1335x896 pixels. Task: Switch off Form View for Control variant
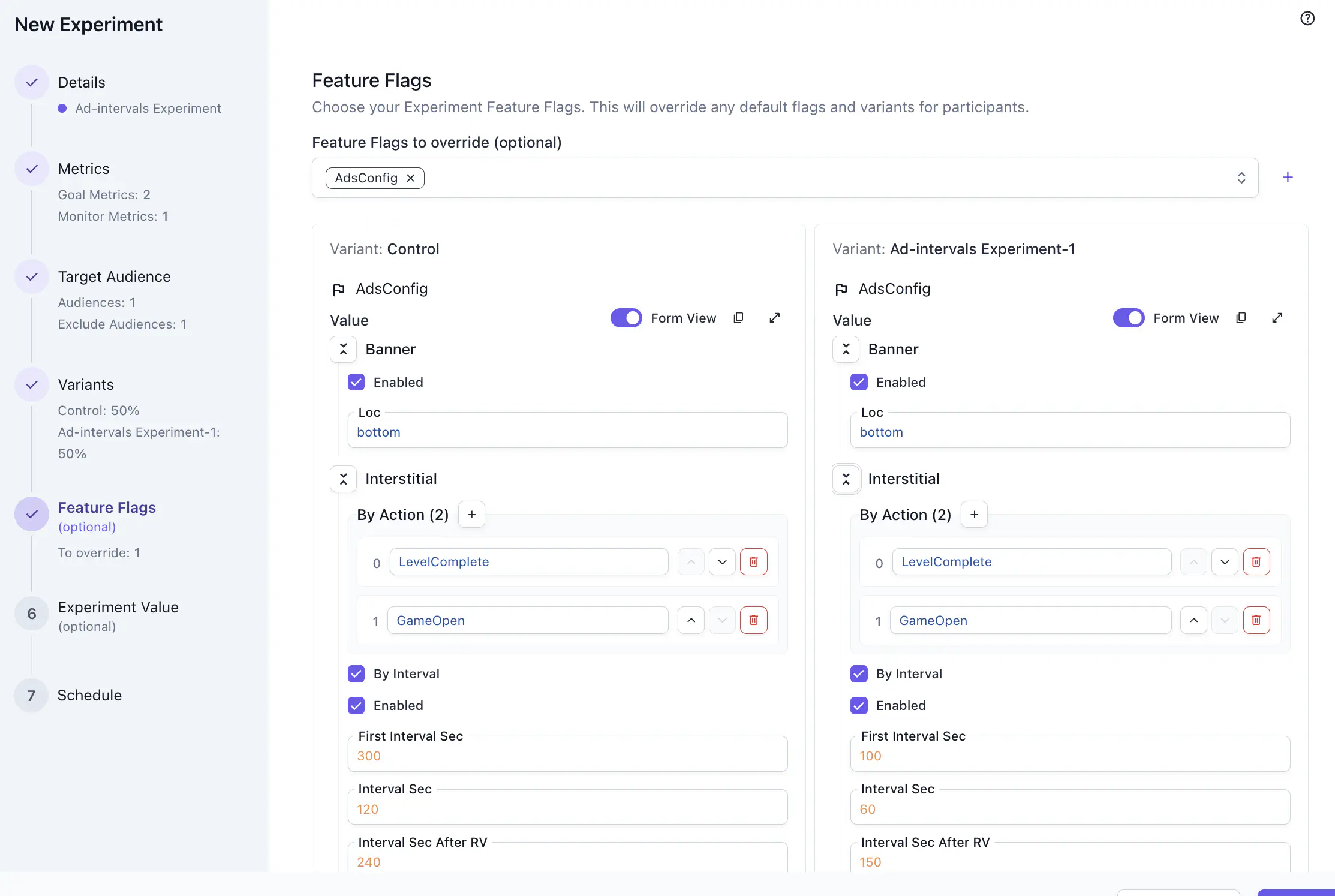click(x=626, y=317)
